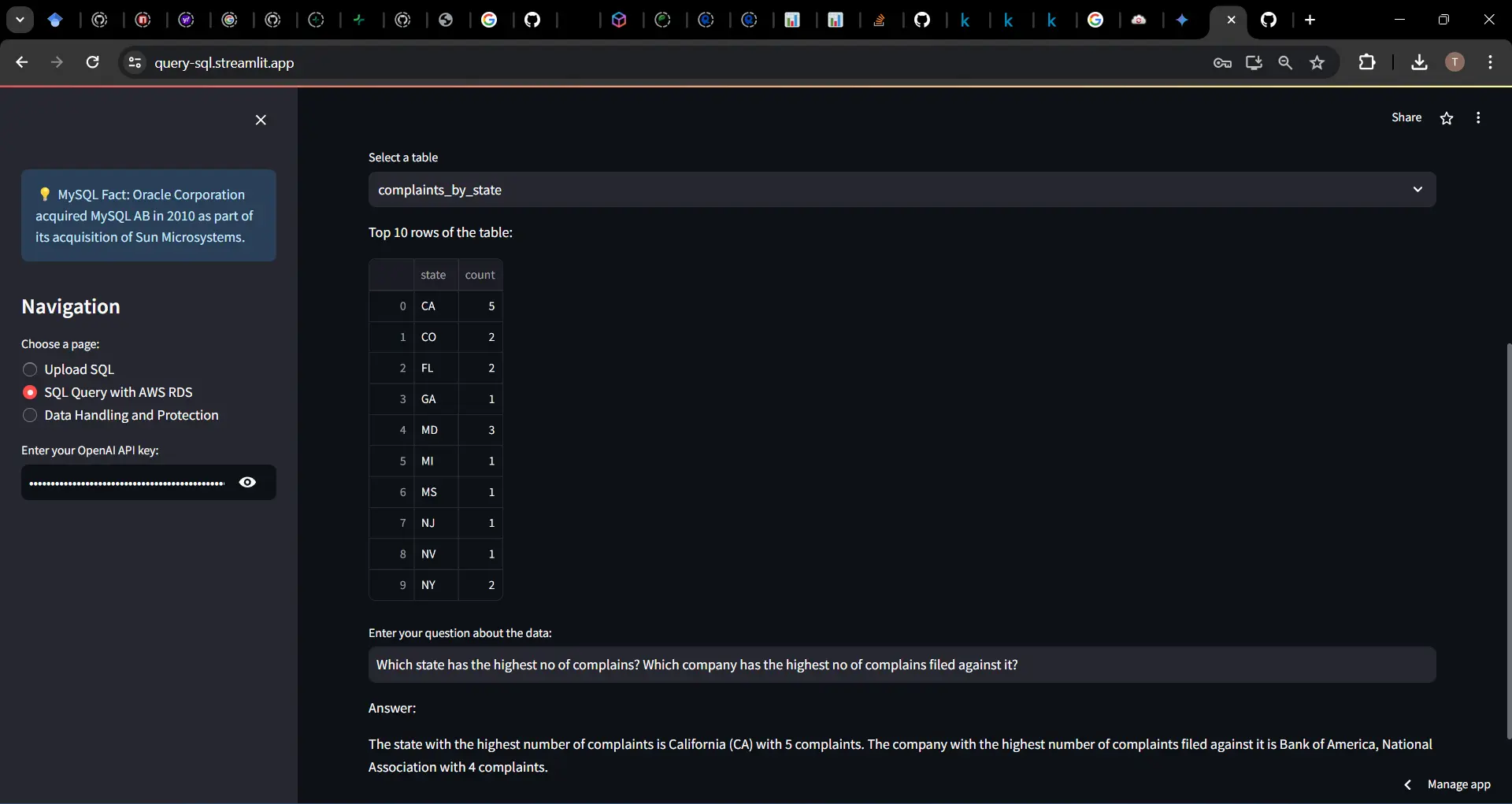Click the FL cell in the table

click(435, 368)
